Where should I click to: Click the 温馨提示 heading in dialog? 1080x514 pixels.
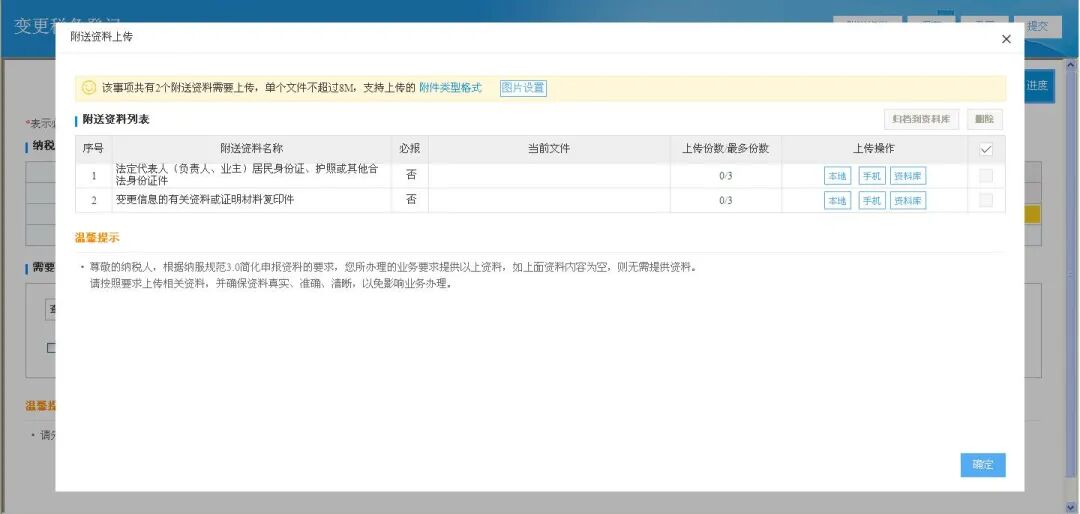click(97, 238)
